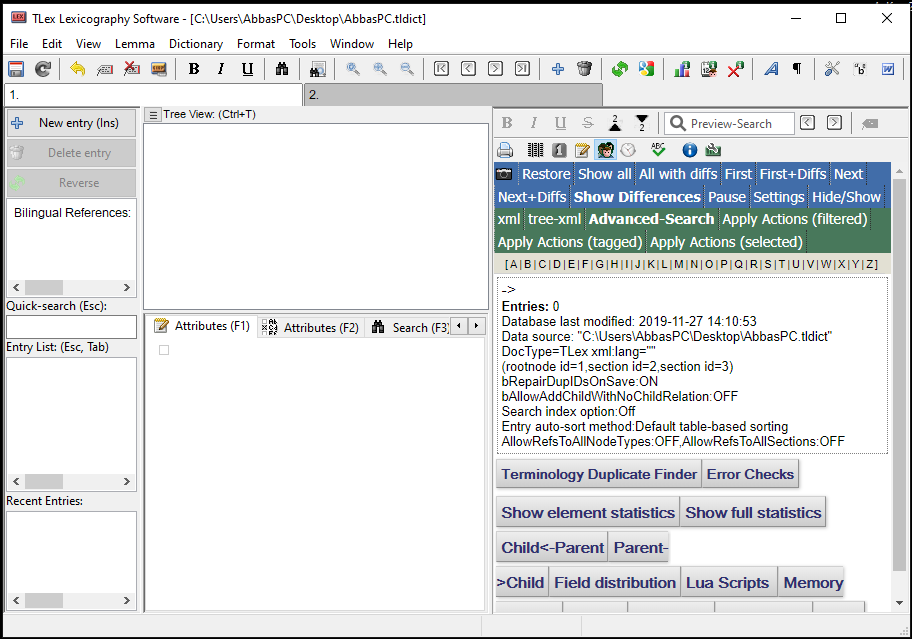Click the Entry List scroll-right arrow
This screenshot has width=912, height=639.
(127, 482)
